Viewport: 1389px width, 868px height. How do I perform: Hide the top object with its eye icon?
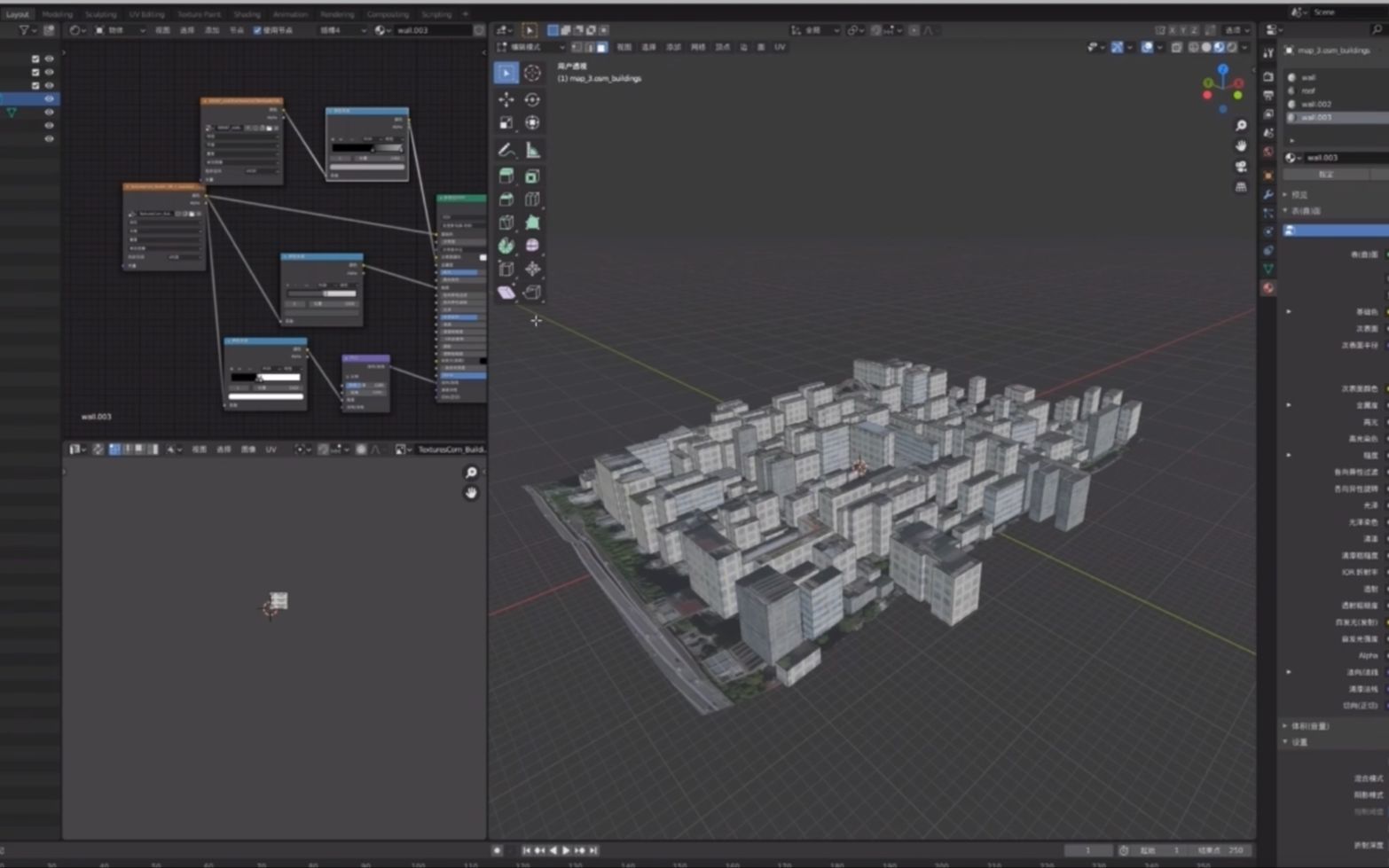pyautogui.click(x=48, y=59)
